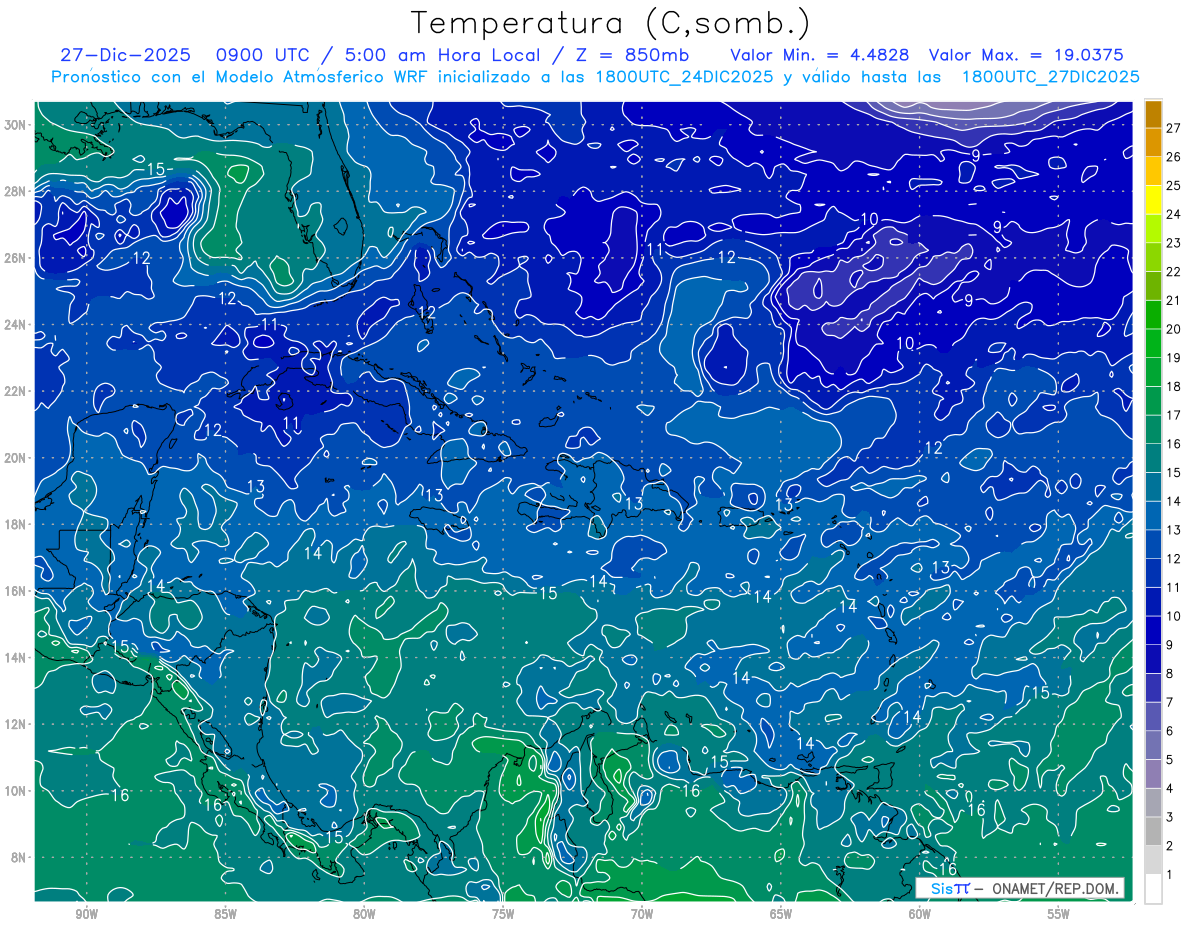This screenshot has height=927, width=1200.
Task: Pick the white swatch at colorbar bottom
Action: point(1154,889)
